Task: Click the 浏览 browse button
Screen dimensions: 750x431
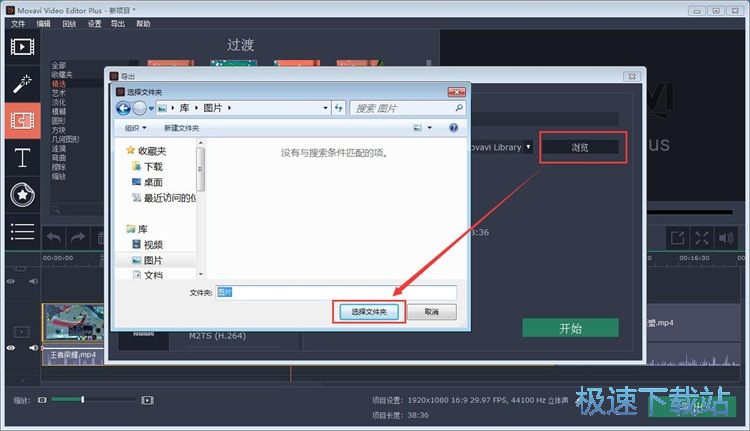Action: (x=580, y=147)
